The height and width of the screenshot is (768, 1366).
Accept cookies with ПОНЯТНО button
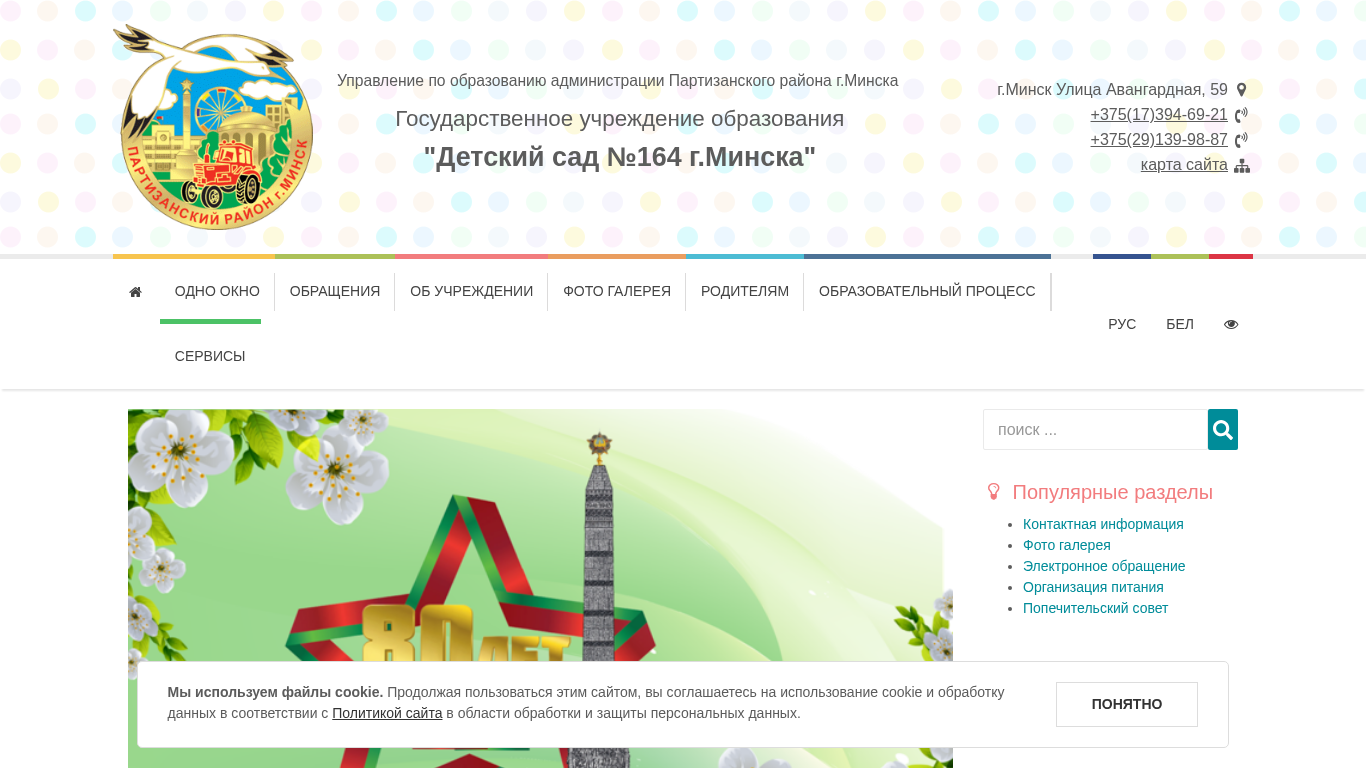[1127, 704]
